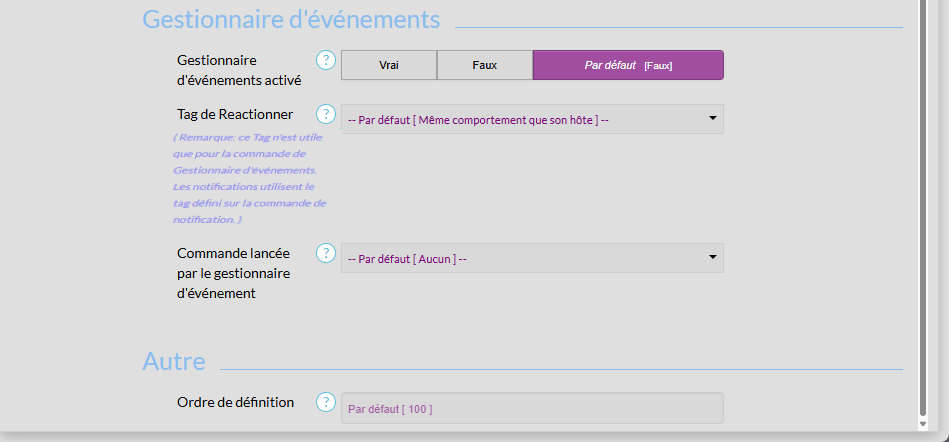The image size is (949, 442).
Task: Click the Autre section heading
Action: point(174,361)
